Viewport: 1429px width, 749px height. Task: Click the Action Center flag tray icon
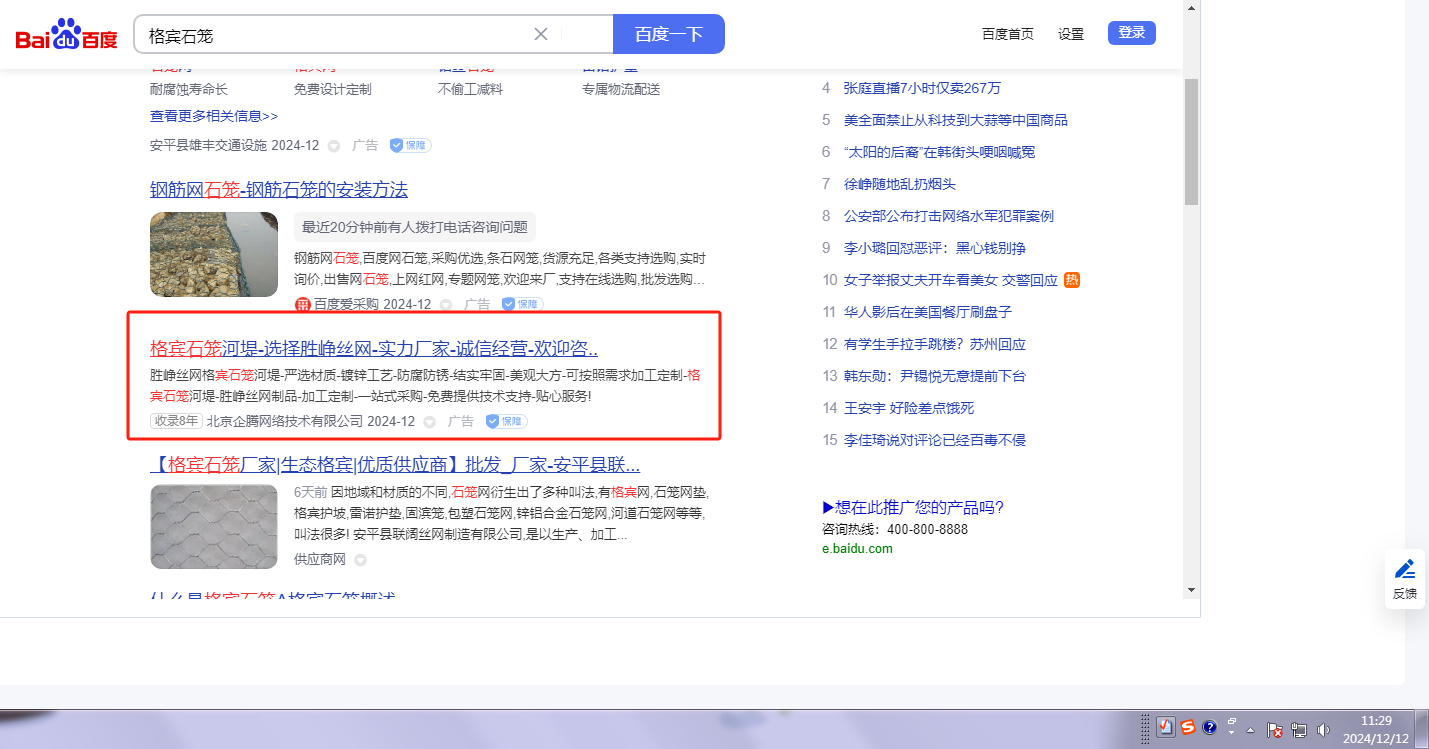1275,729
